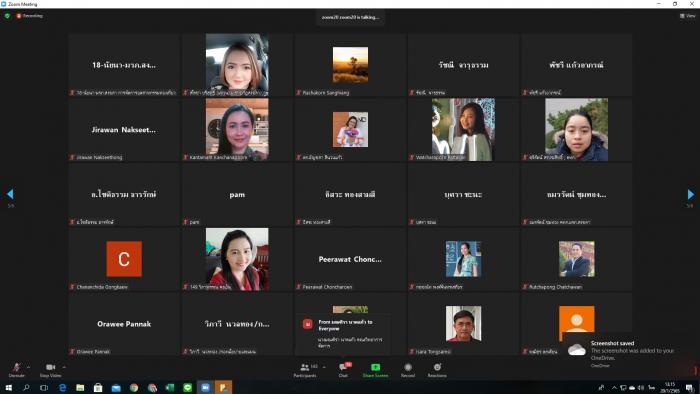The height and width of the screenshot is (394, 700).
Task: Toggle the Unmute microphone button
Action: tap(17, 369)
